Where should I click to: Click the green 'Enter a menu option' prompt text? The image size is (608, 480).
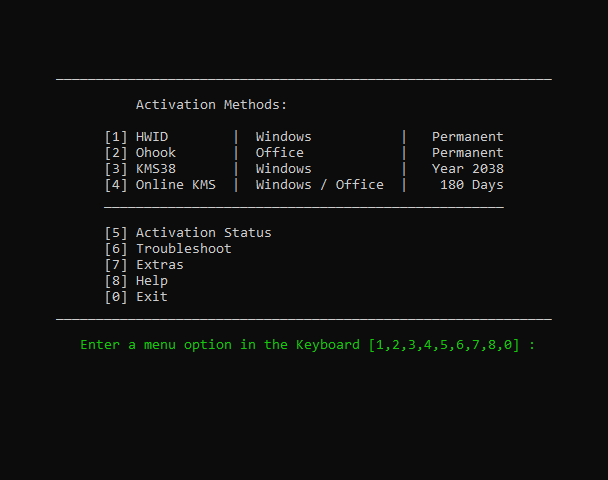point(220,345)
